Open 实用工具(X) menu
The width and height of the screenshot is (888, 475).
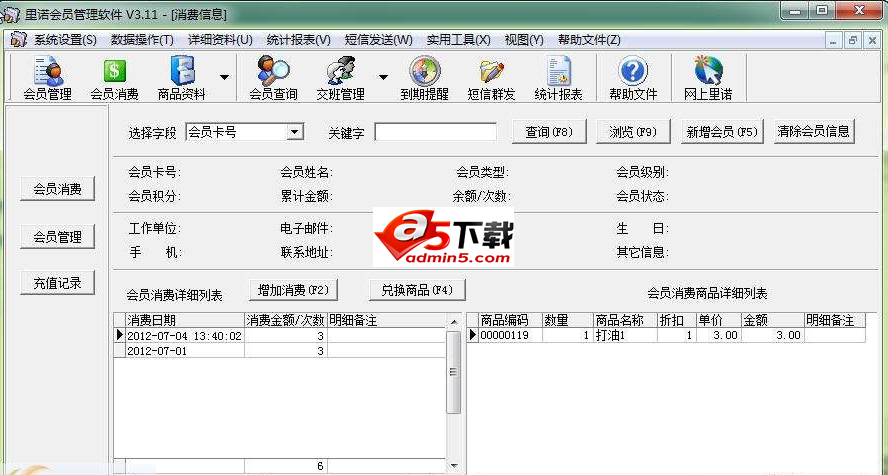click(x=459, y=40)
